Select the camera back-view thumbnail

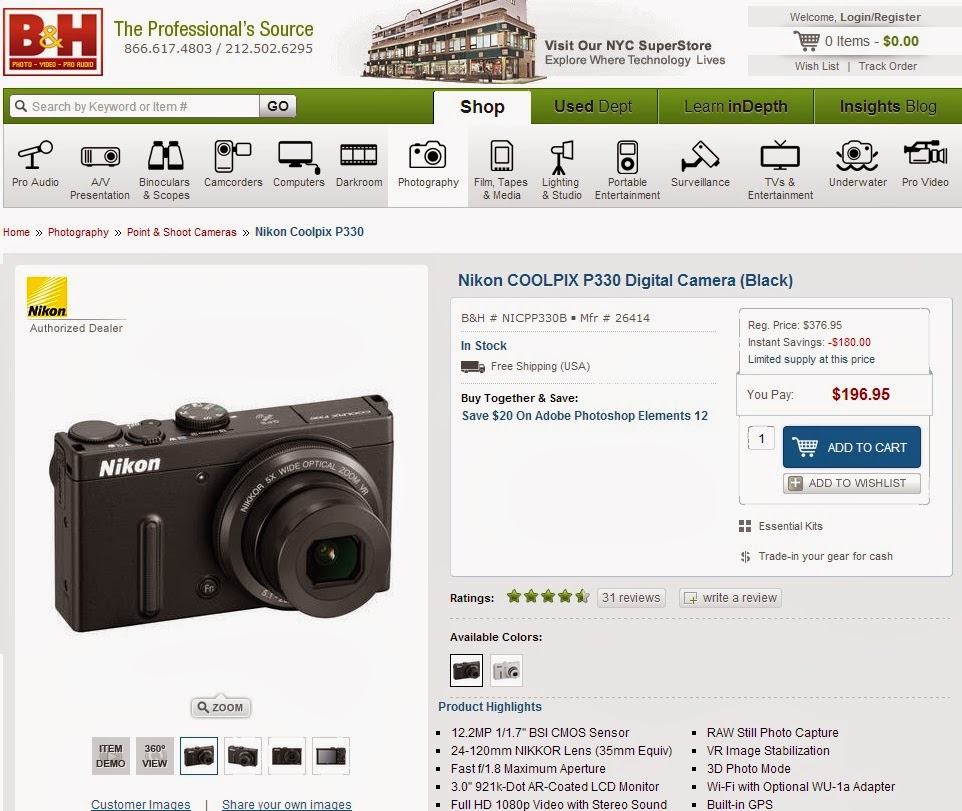[331, 756]
